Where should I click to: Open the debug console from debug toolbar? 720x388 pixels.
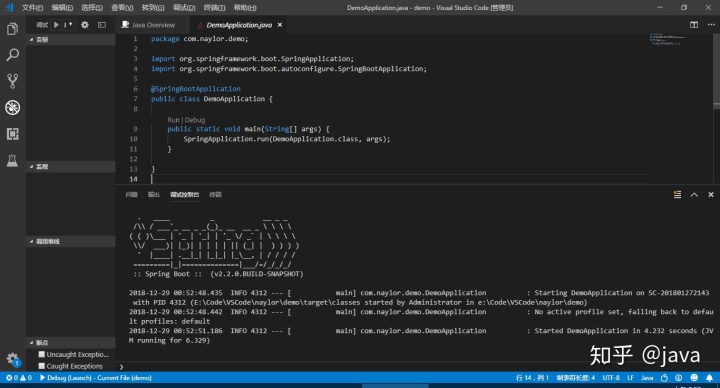coord(101,25)
